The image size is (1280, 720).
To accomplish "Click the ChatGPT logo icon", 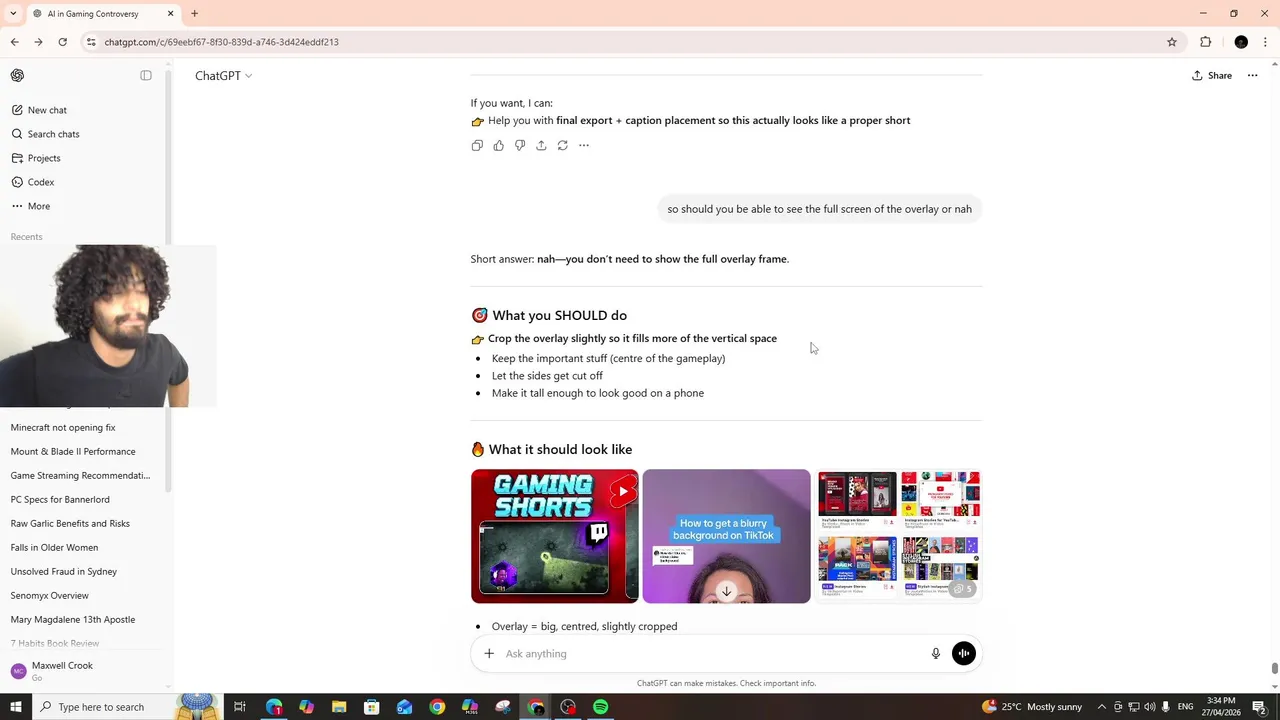I will click(x=17, y=76).
